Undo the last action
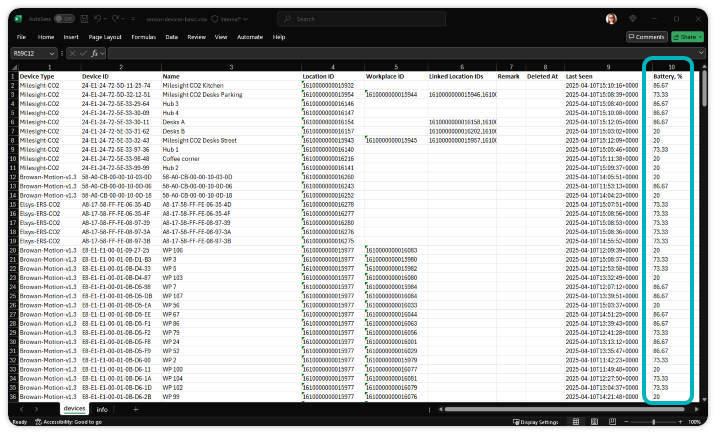Image resolution: width=716 pixels, height=434 pixels. [97, 19]
